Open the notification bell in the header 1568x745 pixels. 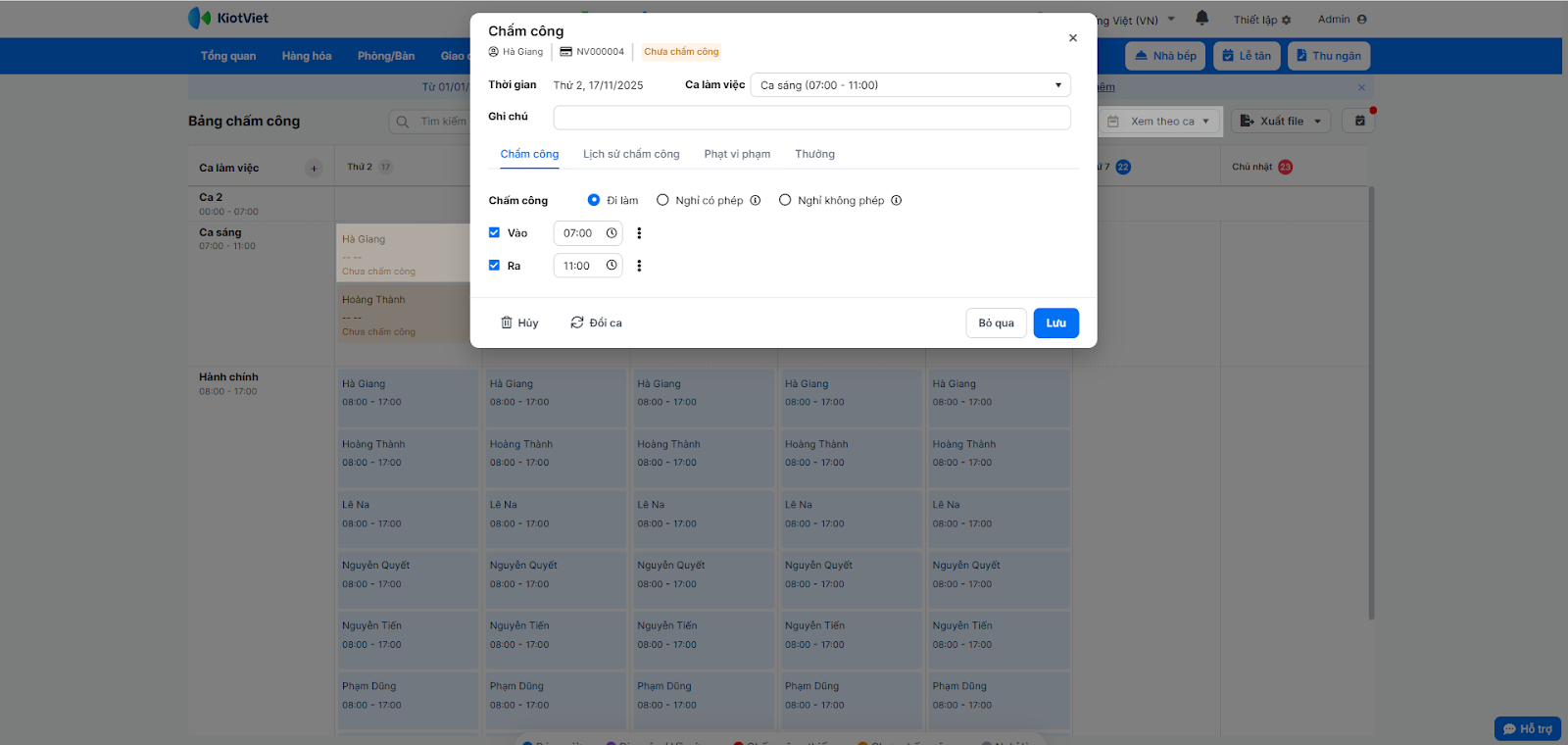1202,19
